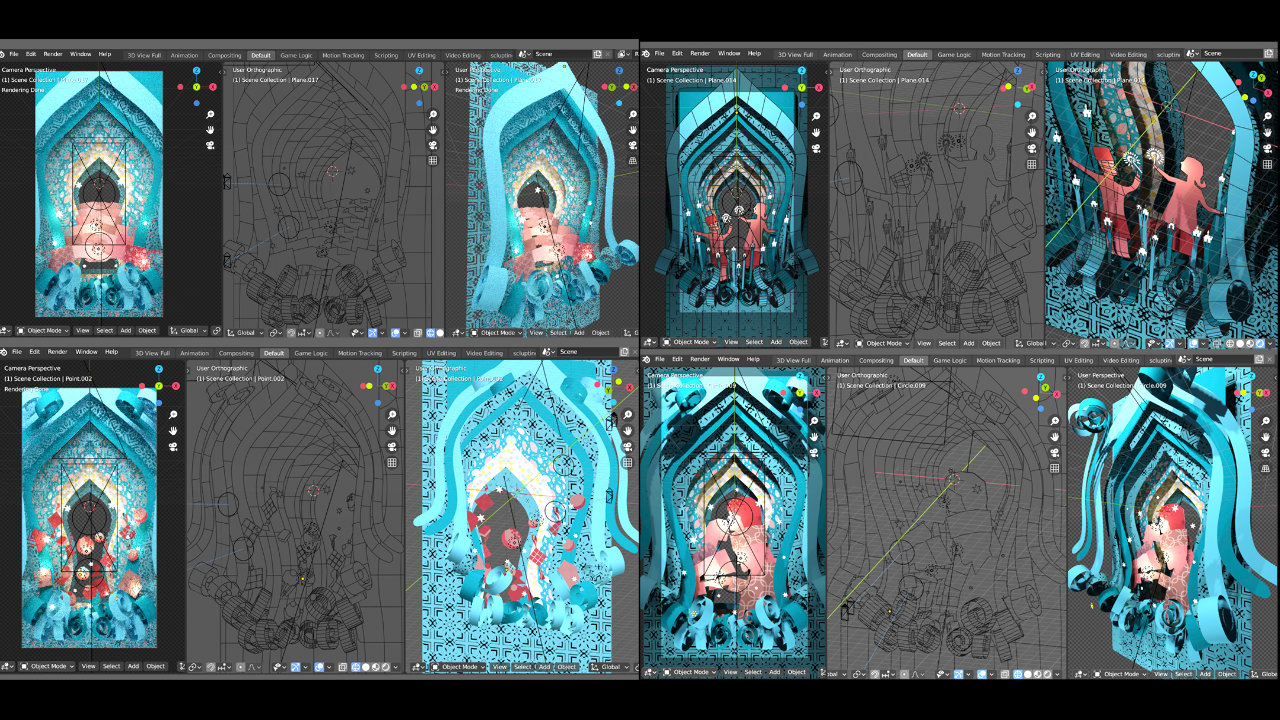Image resolution: width=1280 pixels, height=720 pixels.
Task: Open the Render menu in the bottom-left window
Action: (58, 352)
